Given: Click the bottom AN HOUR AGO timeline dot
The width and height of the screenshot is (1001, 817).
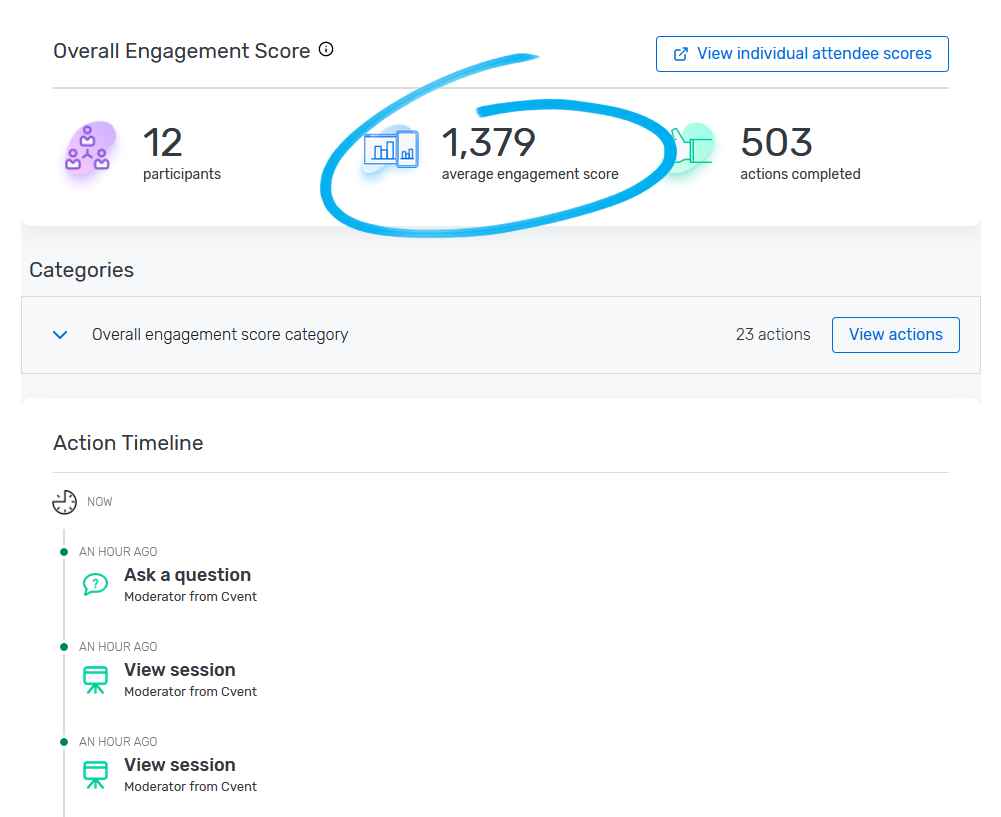Looking at the screenshot, I should [x=65, y=740].
